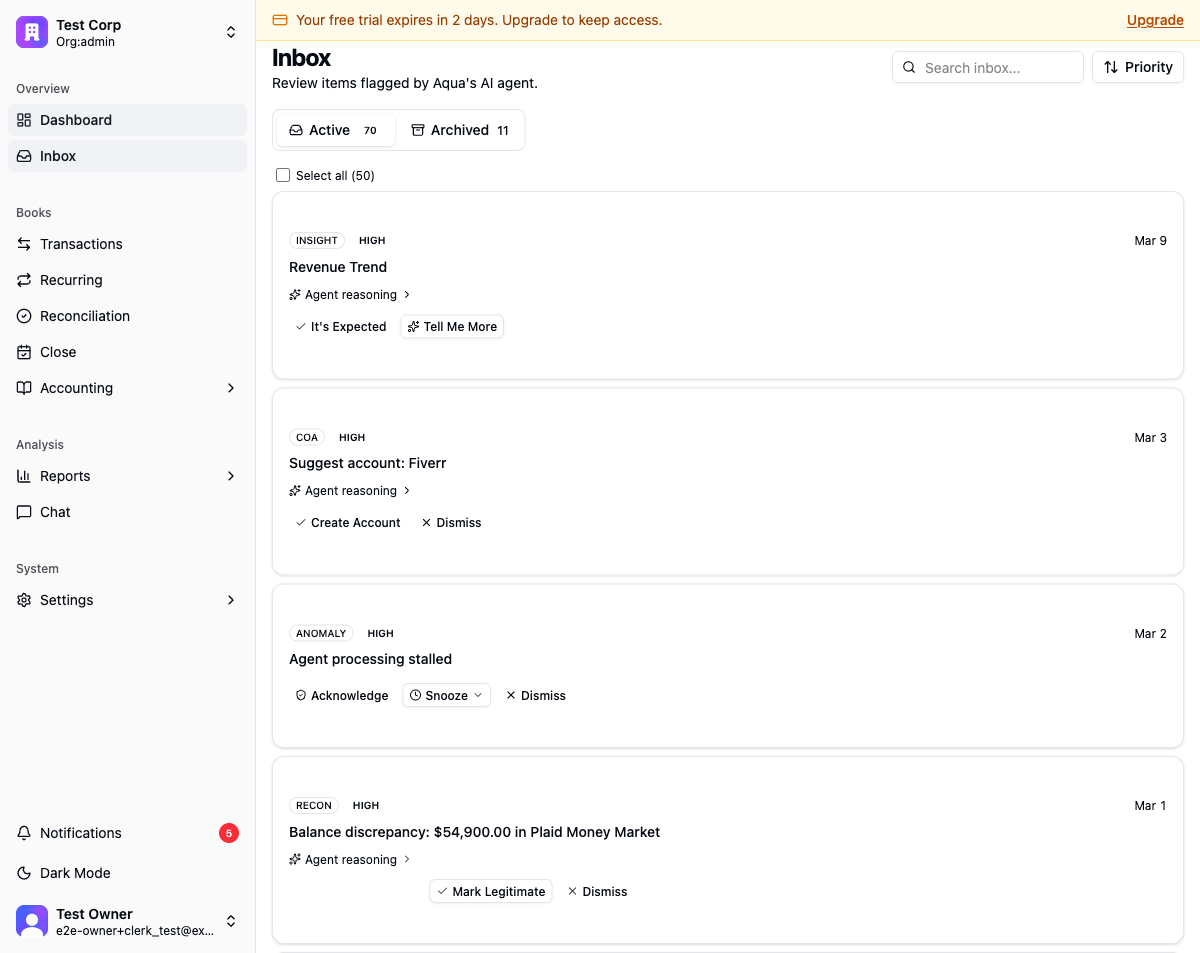1200x953 pixels.
Task: Open the Priority sort button
Action: click(1138, 67)
